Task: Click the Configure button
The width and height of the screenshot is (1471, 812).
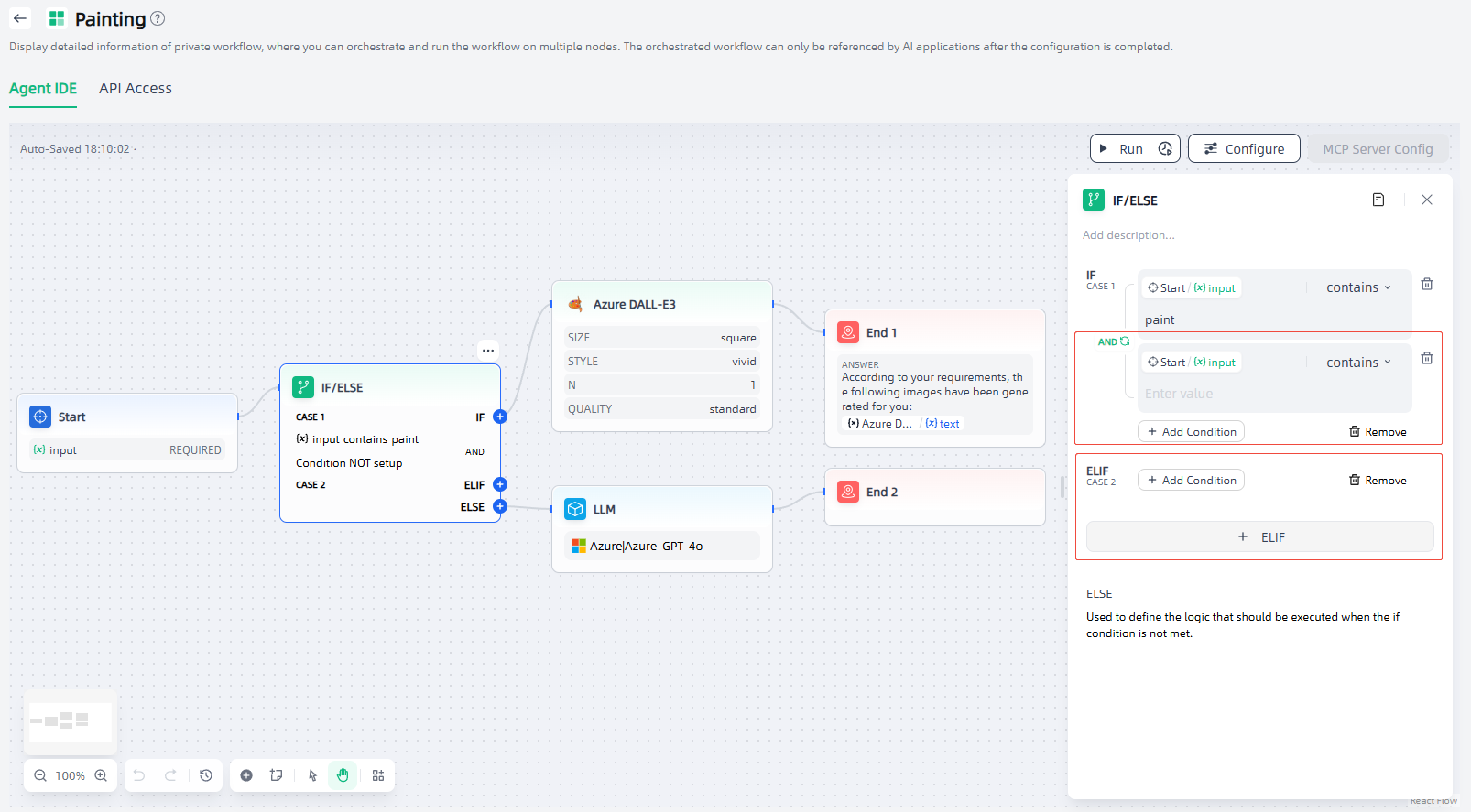Action: (x=1243, y=148)
